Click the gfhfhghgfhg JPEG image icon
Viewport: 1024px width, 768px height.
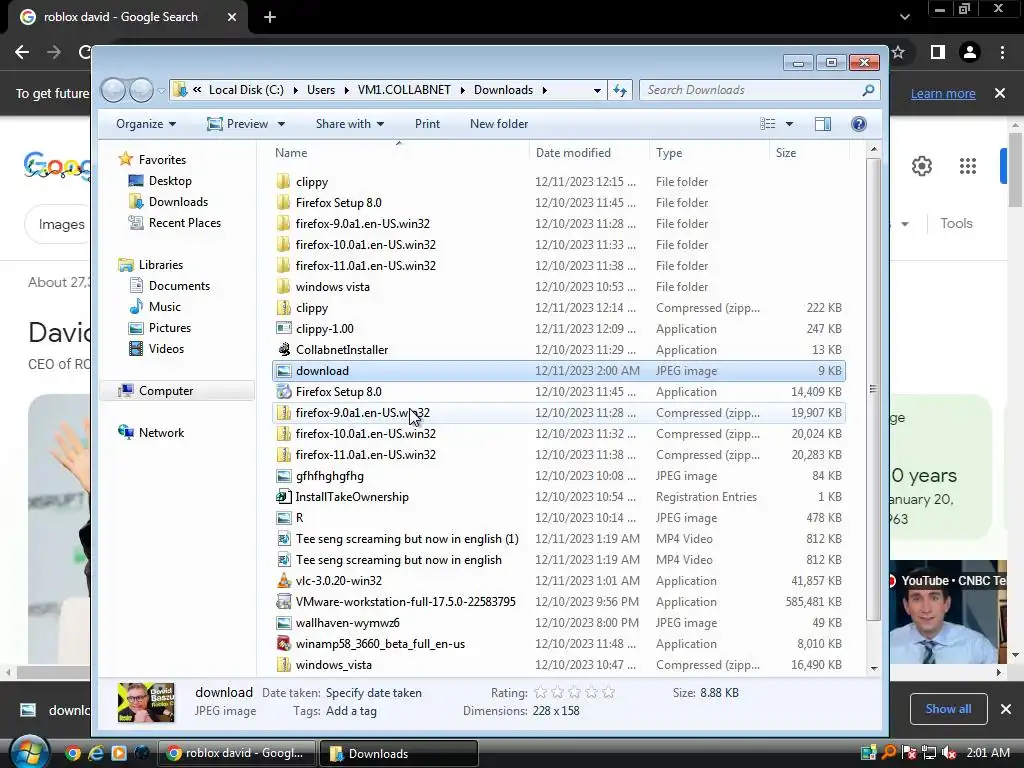click(x=283, y=476)
